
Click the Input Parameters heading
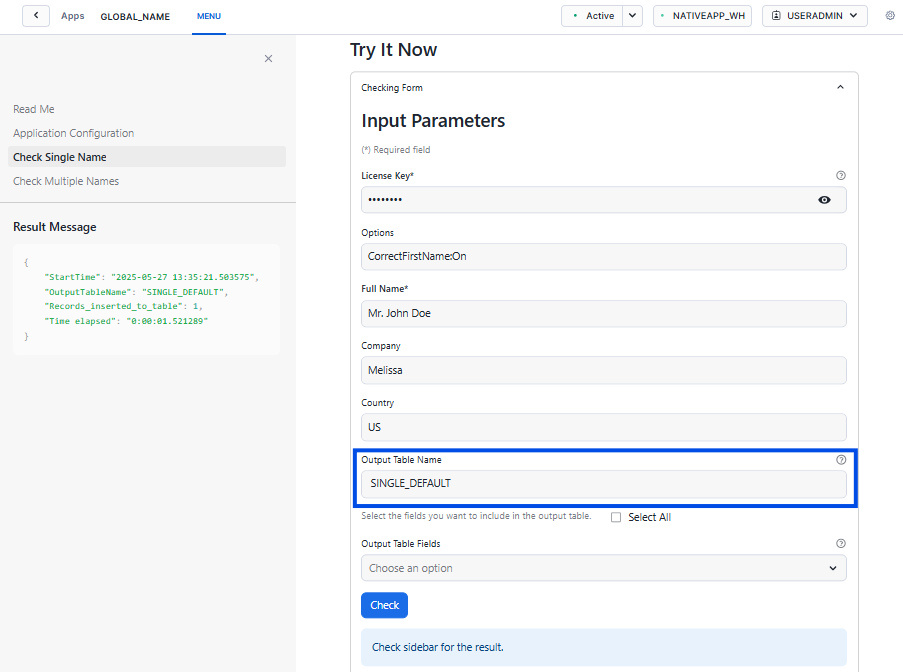[433, 121]
